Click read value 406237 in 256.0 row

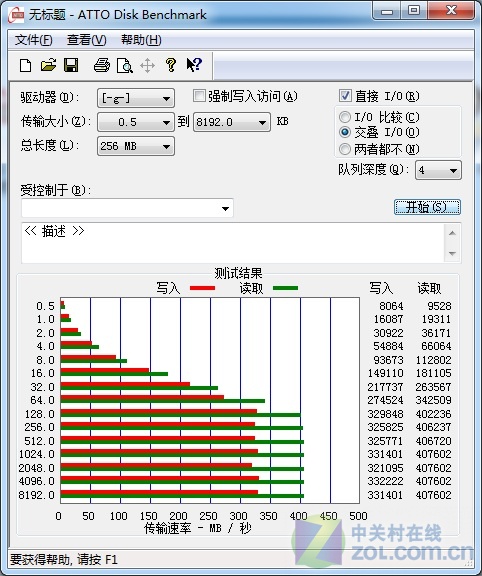click(434, 427)
